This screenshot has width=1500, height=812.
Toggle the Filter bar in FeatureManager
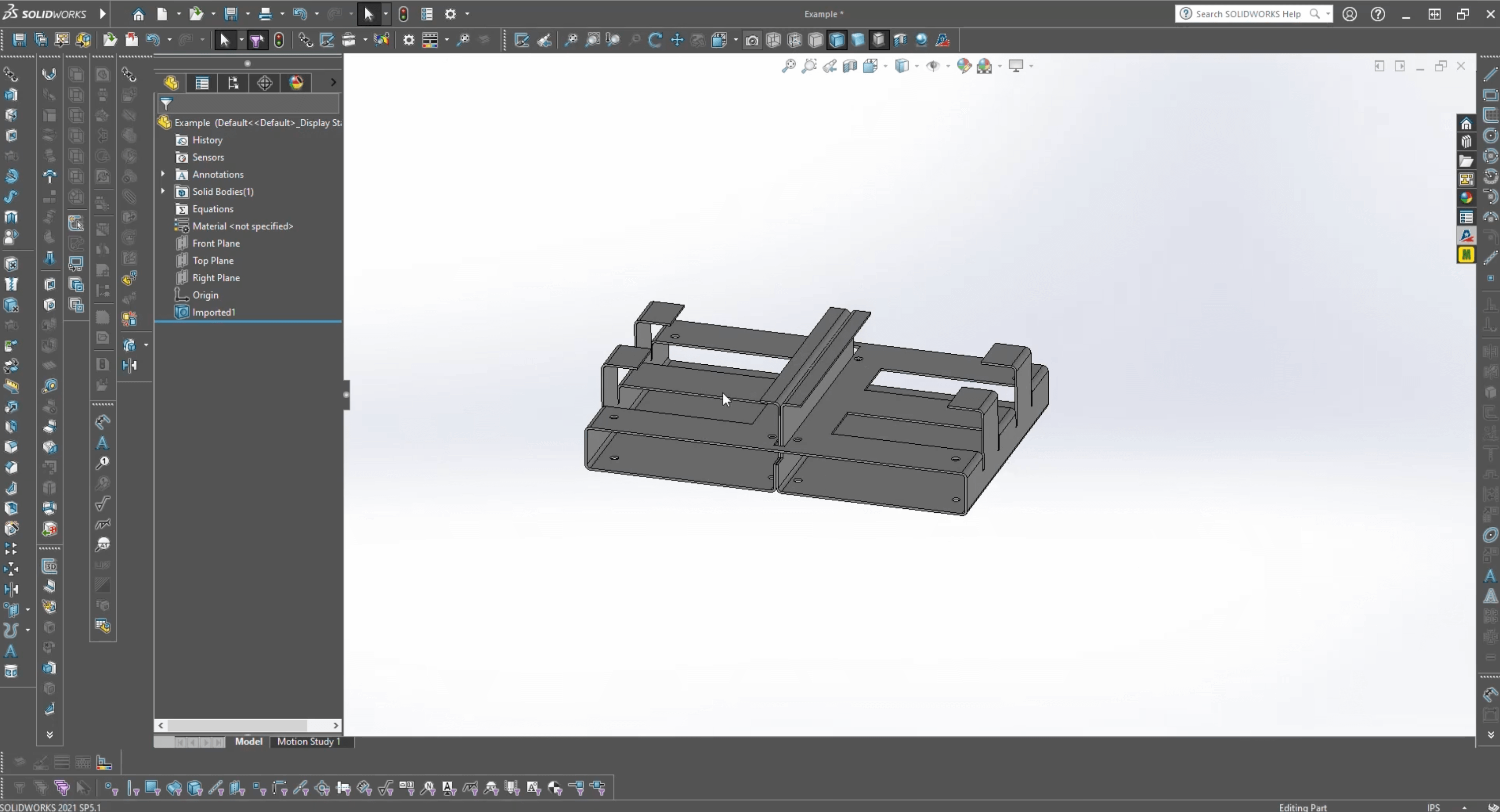166,103
